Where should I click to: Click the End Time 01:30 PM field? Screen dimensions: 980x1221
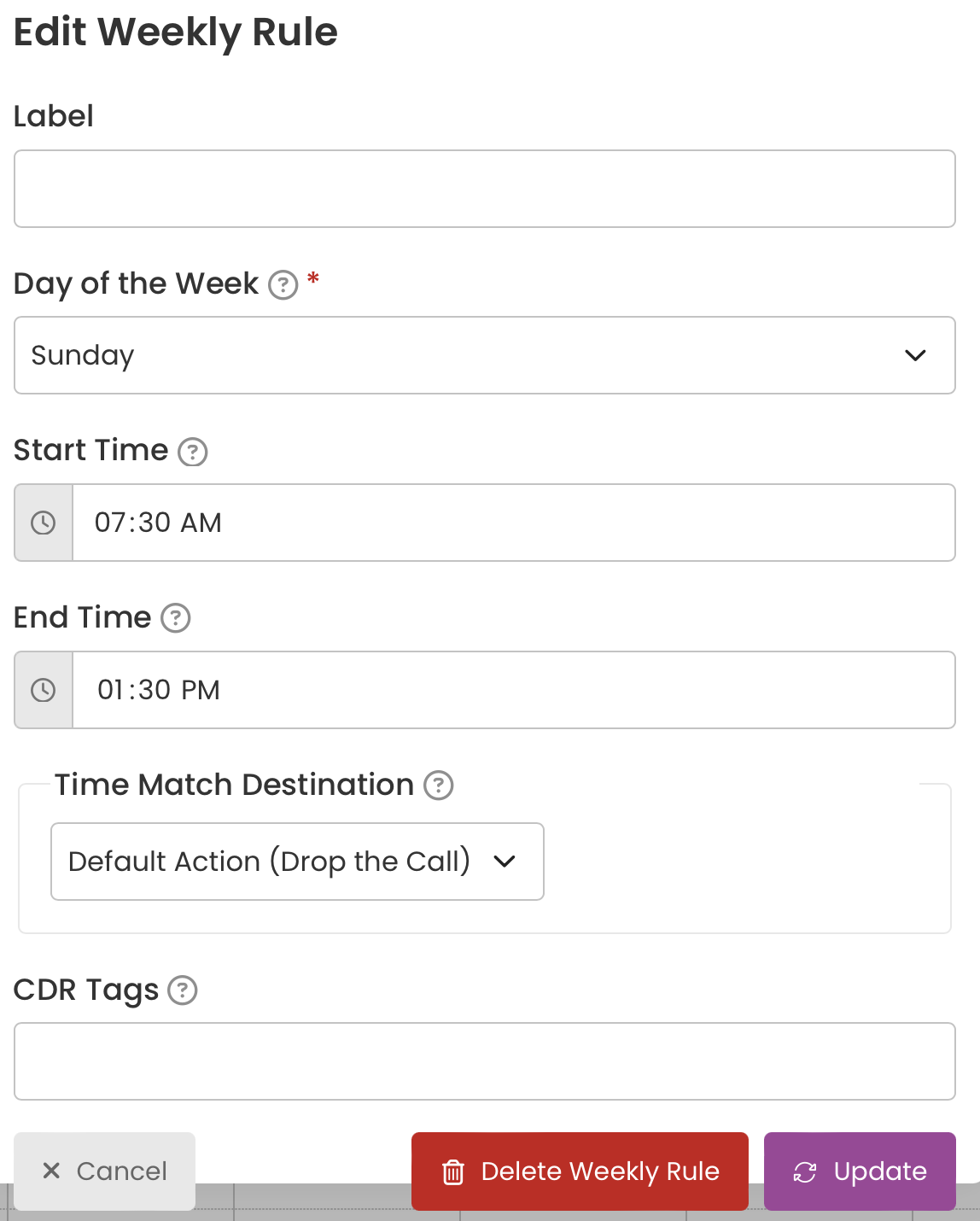(514, 690)
